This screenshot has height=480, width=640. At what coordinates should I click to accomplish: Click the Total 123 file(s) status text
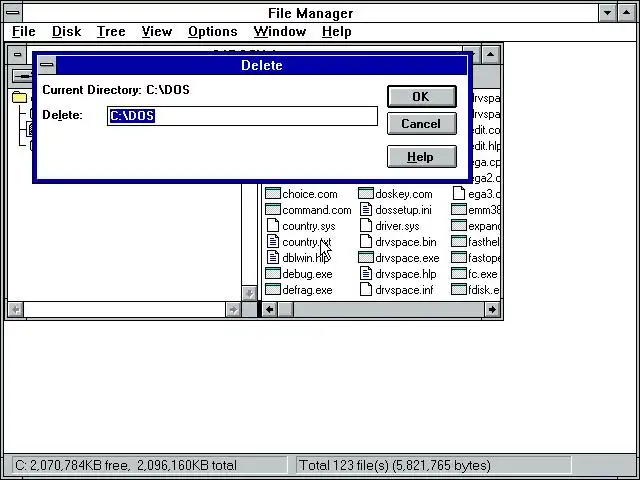click(x=395, y=465)
